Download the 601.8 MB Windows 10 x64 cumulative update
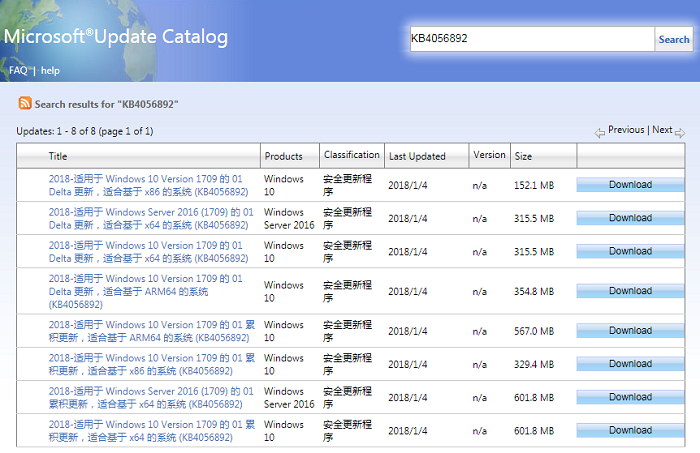700x453 pixels. 630,430
